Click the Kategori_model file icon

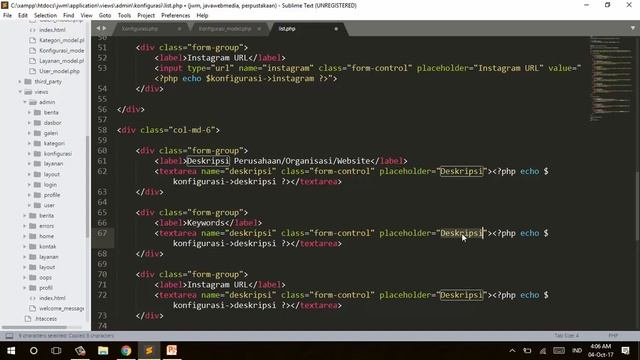pyautogui.click(x=33, y=40)
